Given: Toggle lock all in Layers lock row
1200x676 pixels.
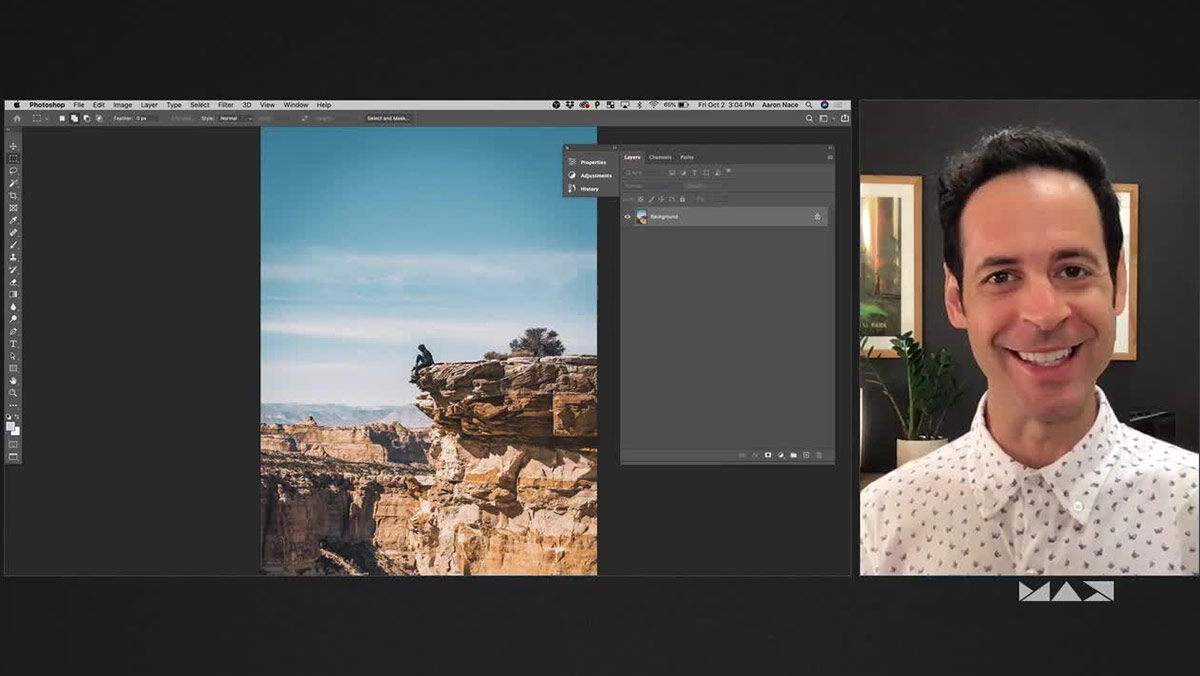Looking at the screenshot, I should 682,199.
